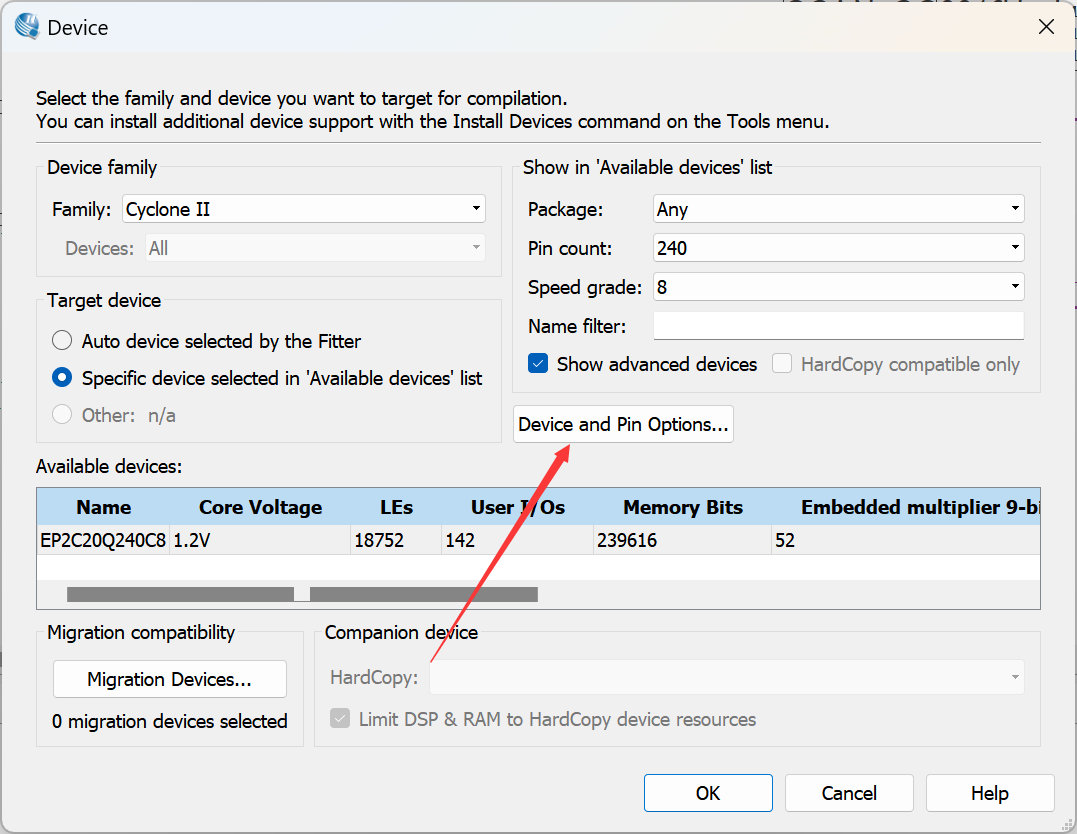
Task: Open the Speed grade dropdown showing 8
Action: pos(838,287)
